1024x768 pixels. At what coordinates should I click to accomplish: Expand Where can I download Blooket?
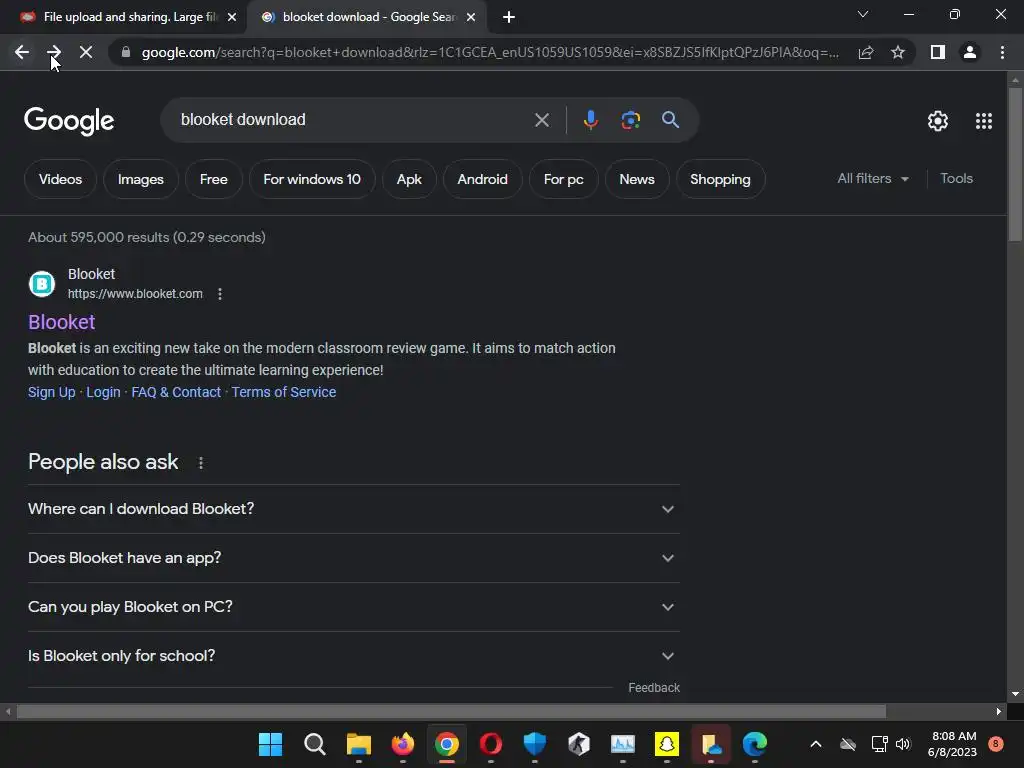coord(353,509)
